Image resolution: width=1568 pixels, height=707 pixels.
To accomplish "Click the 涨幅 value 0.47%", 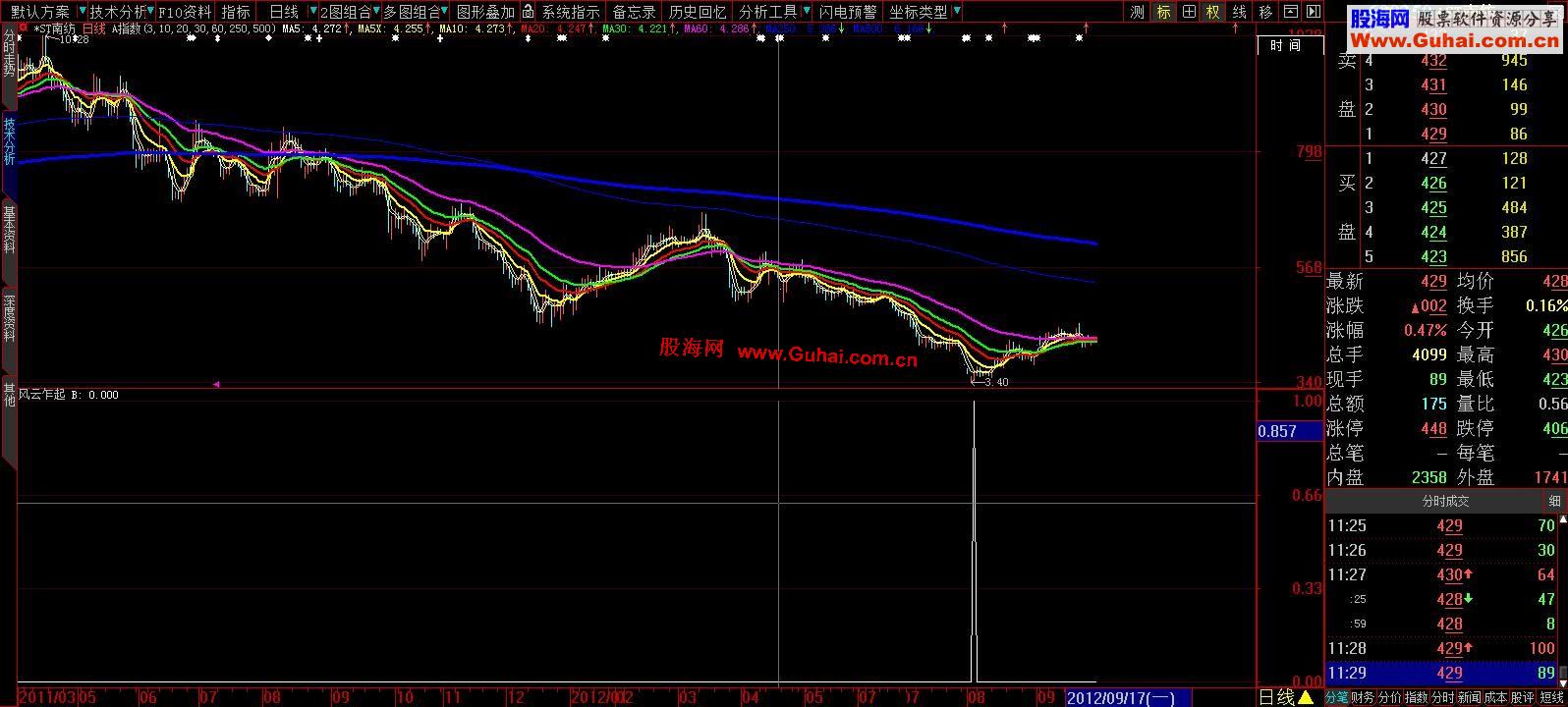I will tap(1425, 330).
